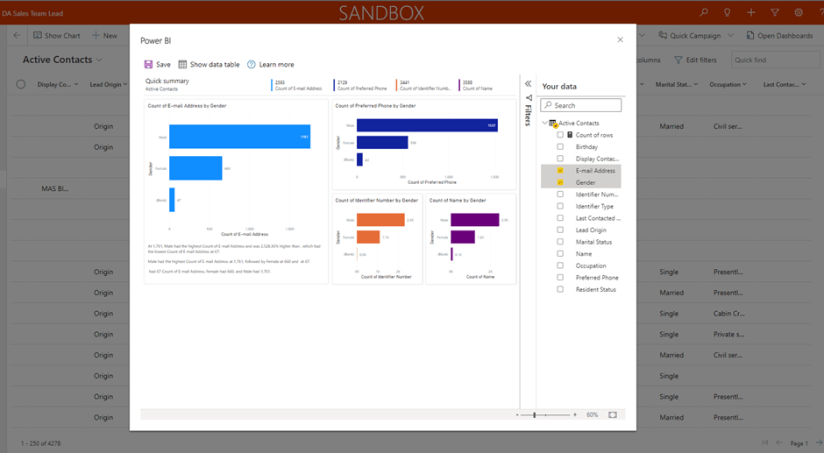Collapse the Active Contacts tree node

[x=544, y=123]
